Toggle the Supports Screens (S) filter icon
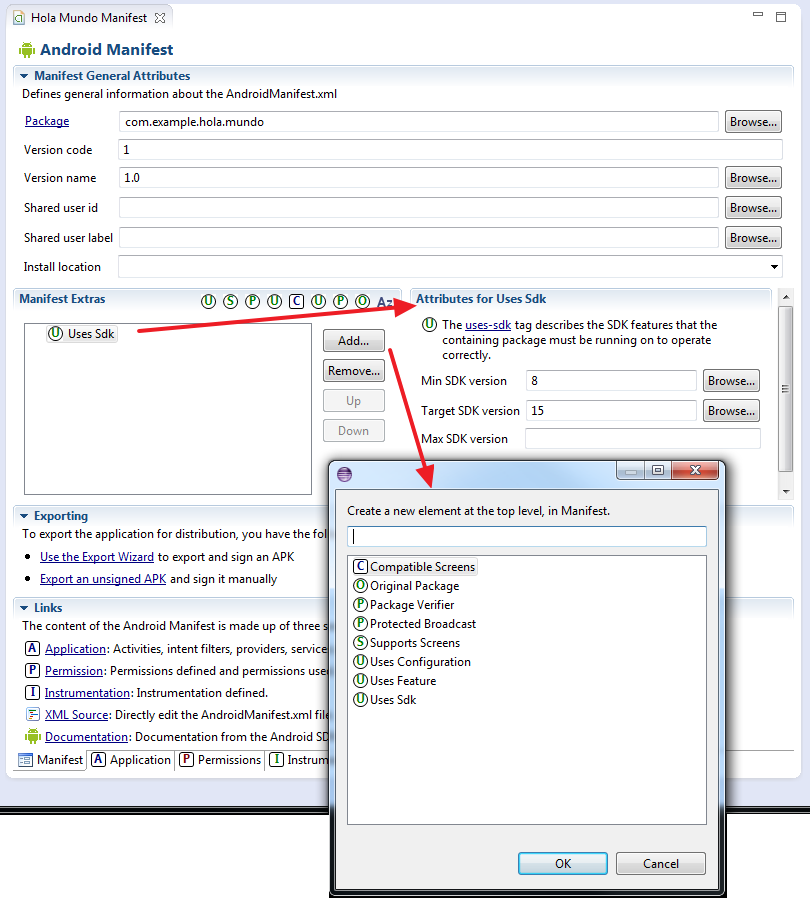The height and width of the screenshot is (898, 810). (230, 301)
